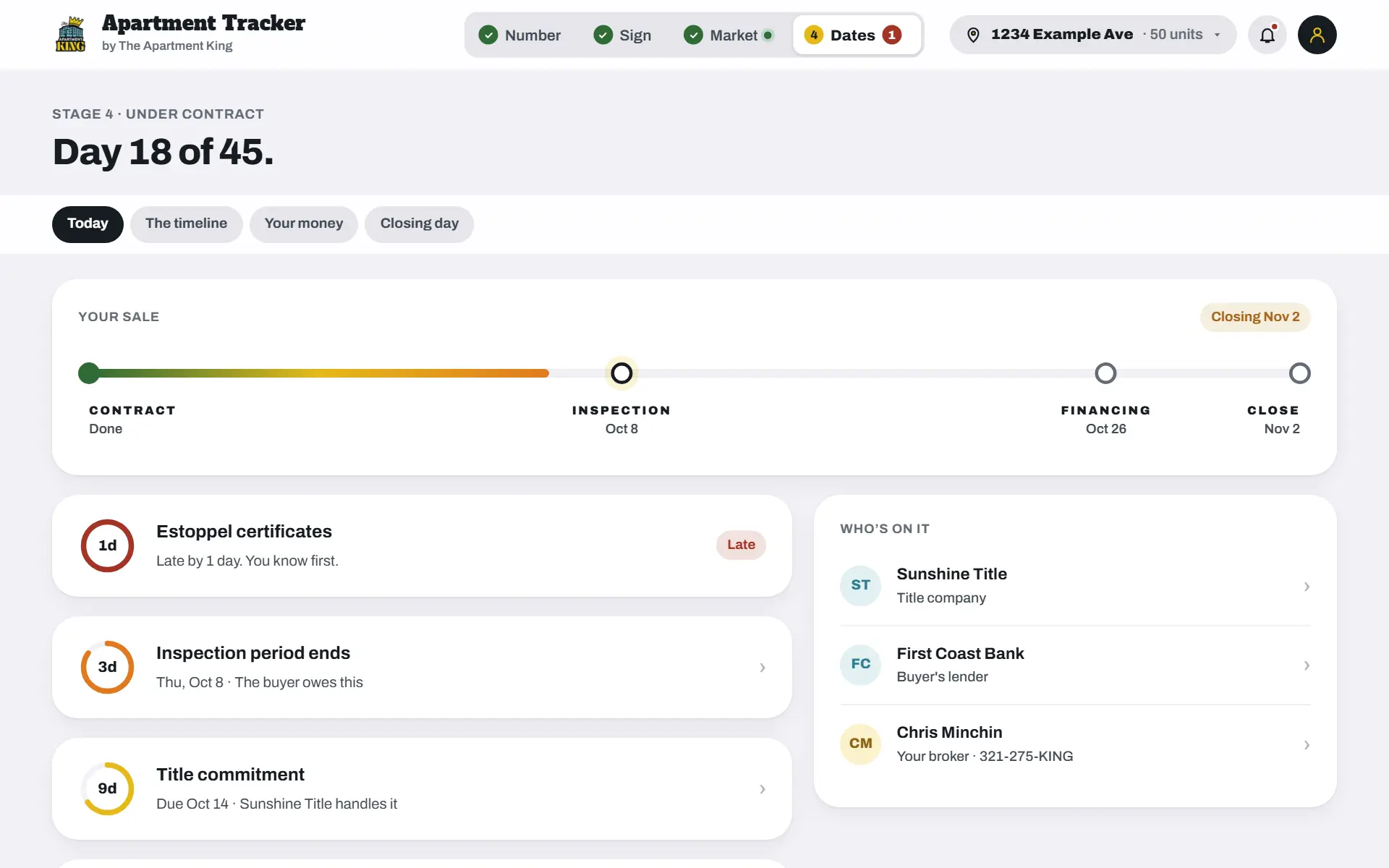
Task: Open the notifications bell
Action: (x=1267, y=35)
